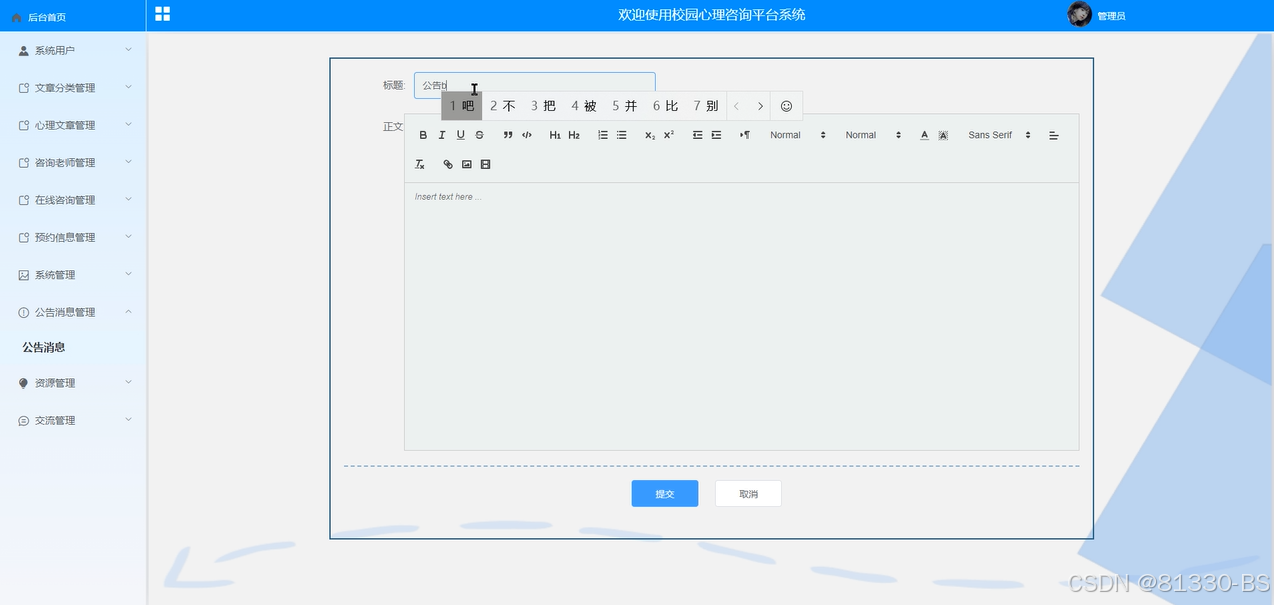This screenshot has width=1274, height=605.
Task: Open the second Normal header dropdown
Action: point(873,135)
